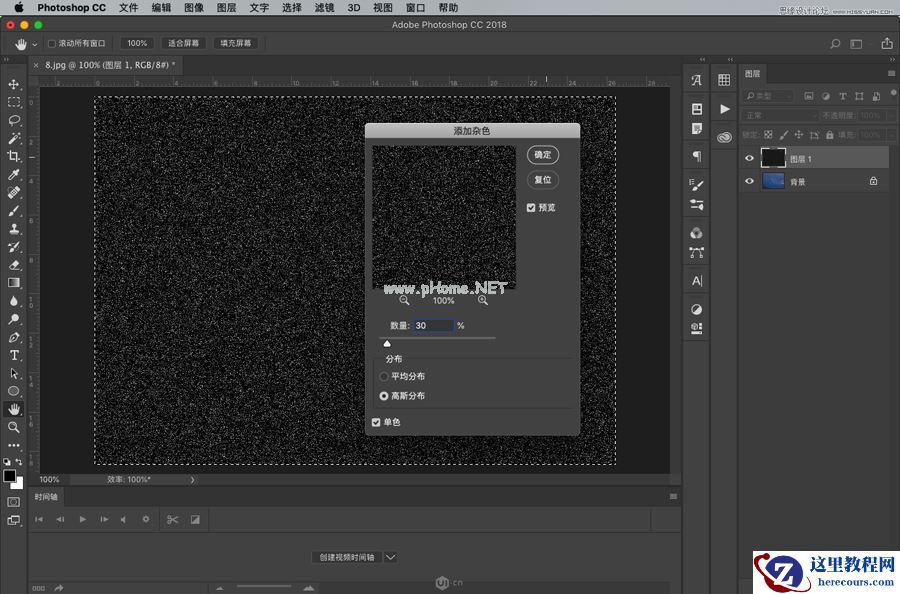Open the layer filter type dropdown
Screen dimensions: 900x594
coord(769,96)
